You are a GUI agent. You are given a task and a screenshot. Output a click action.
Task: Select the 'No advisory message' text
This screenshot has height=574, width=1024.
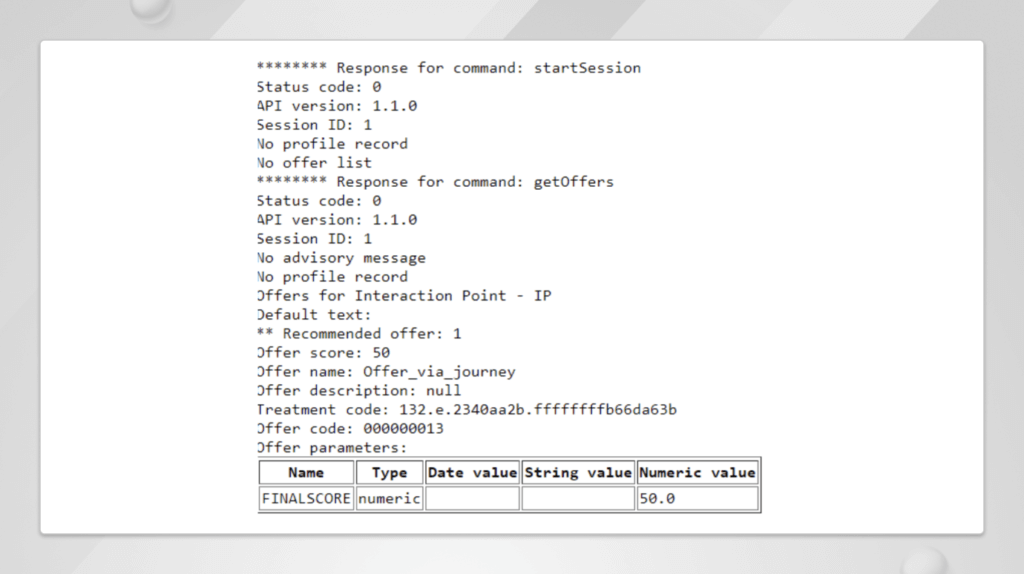point(341,258)
